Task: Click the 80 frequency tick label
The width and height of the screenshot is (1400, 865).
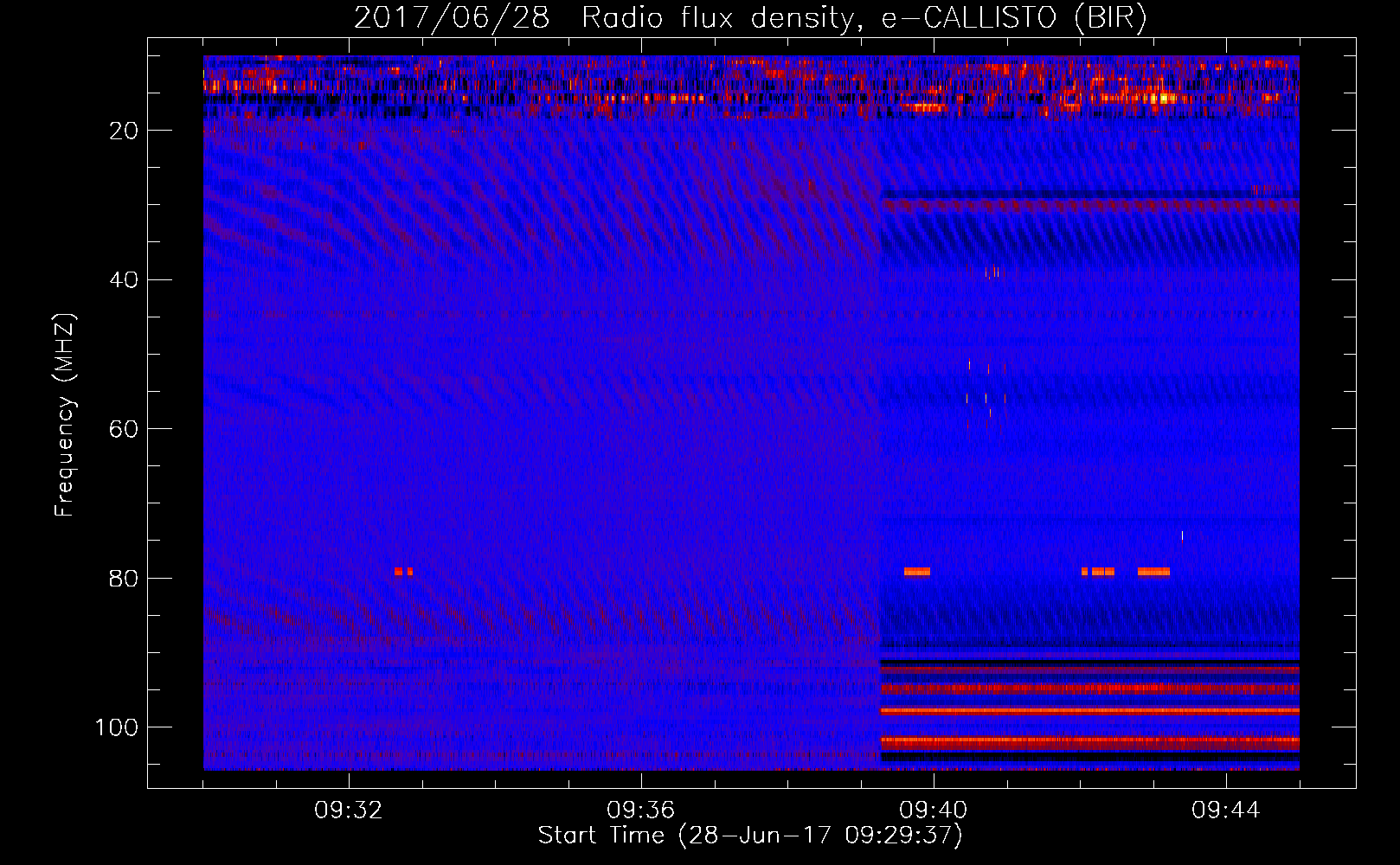Action: pyautogui.click(x=124, y=579)
